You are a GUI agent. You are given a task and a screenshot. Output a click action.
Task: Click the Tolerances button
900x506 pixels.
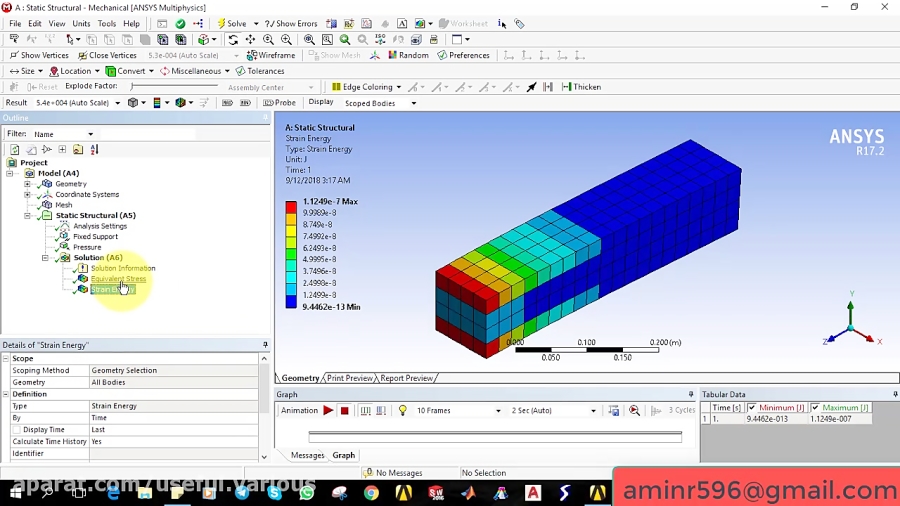coord(260,71)
